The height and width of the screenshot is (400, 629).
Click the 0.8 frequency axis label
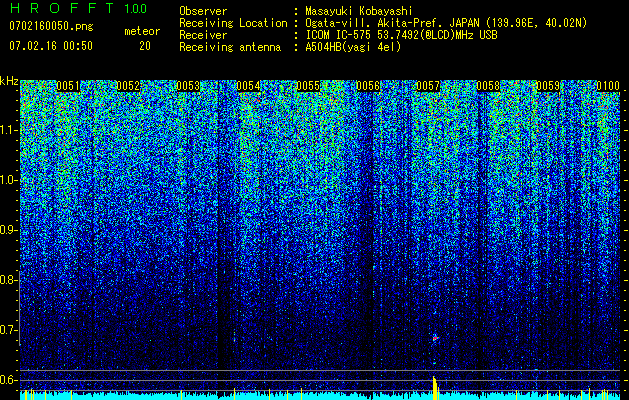[x=9, y=280]
